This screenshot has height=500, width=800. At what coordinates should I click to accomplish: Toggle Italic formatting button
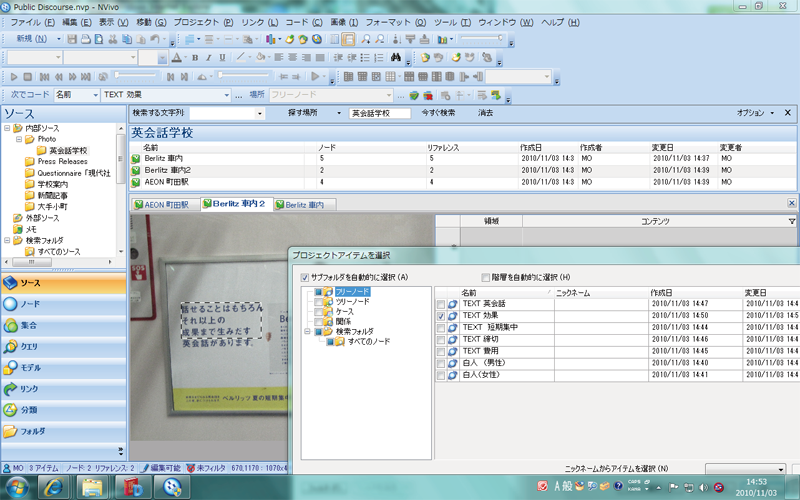coord(208,58)
